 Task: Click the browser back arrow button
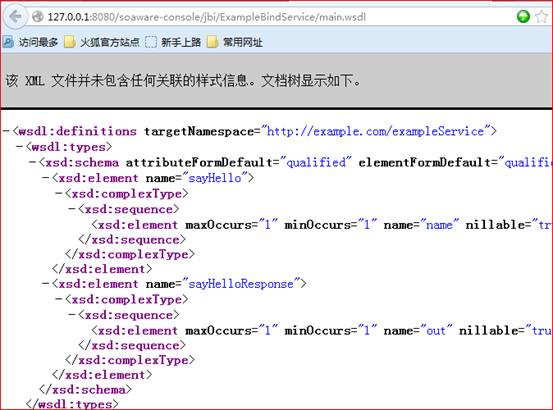click(15, 17)
